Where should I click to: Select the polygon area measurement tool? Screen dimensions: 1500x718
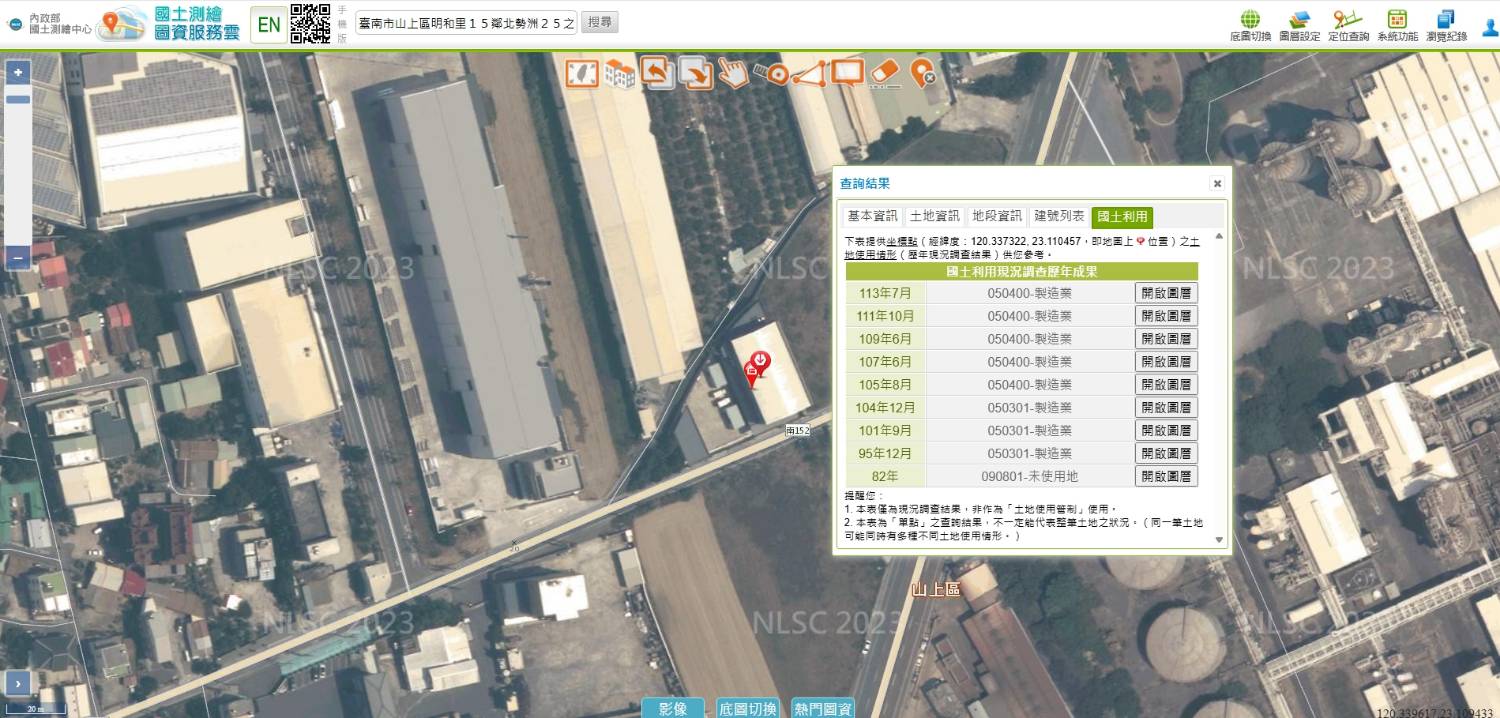click(809, 73)
